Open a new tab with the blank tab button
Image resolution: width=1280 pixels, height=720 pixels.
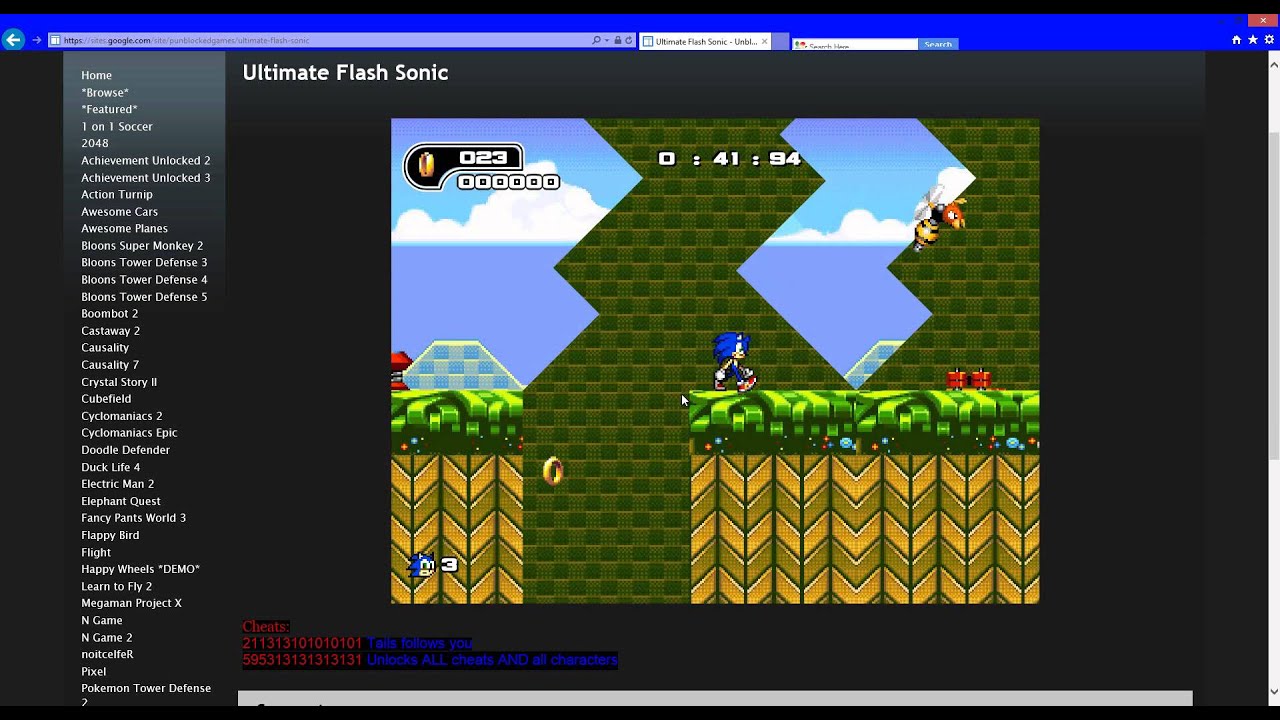781,42
